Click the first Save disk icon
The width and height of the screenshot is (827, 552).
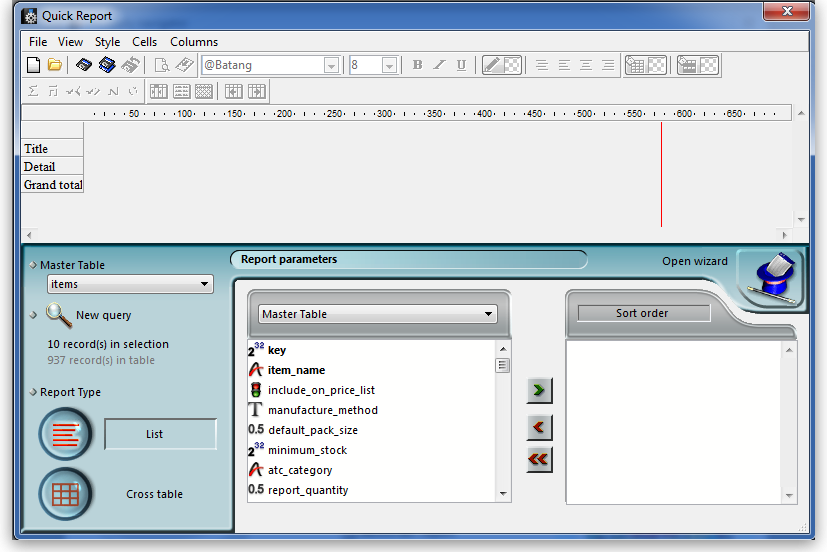point(84,65)
